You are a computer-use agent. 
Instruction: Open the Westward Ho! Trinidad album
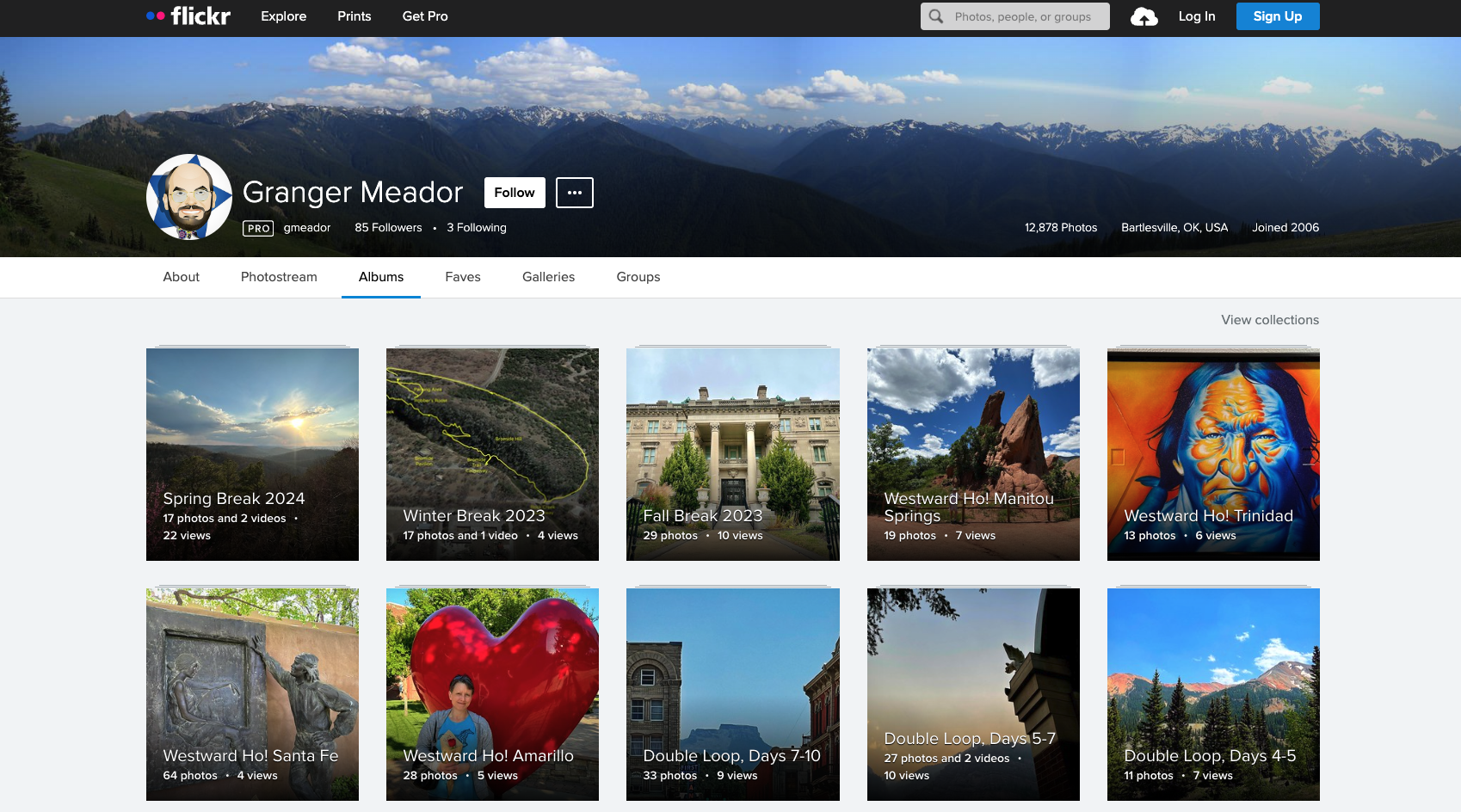pos(1212,454)
